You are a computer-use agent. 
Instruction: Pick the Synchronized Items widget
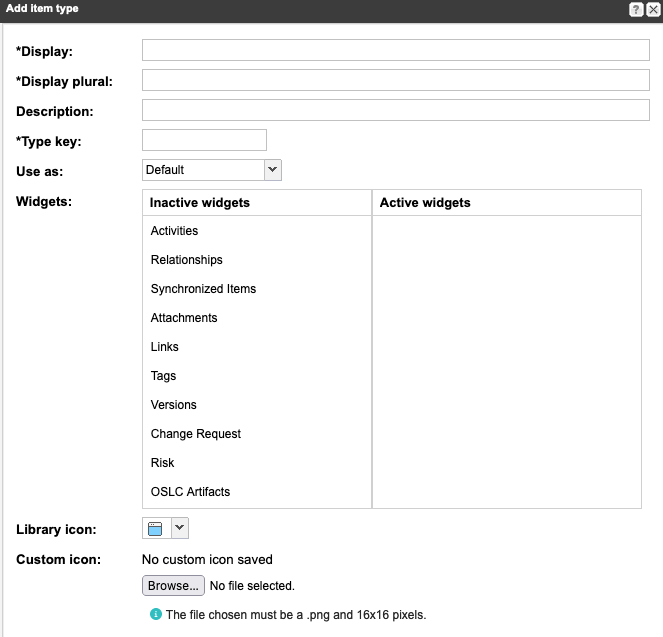click(203, 289)
